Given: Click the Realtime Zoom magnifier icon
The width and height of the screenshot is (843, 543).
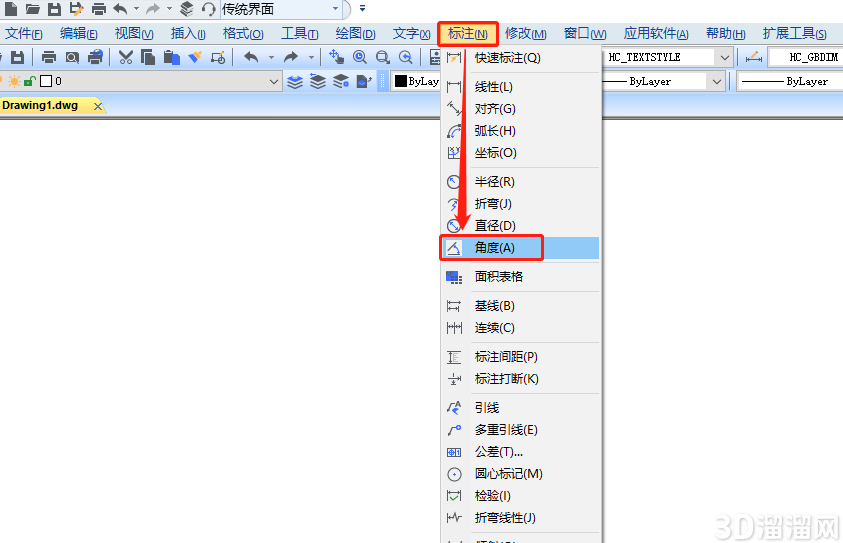Looking at the screenshot, I should point(360,57).
